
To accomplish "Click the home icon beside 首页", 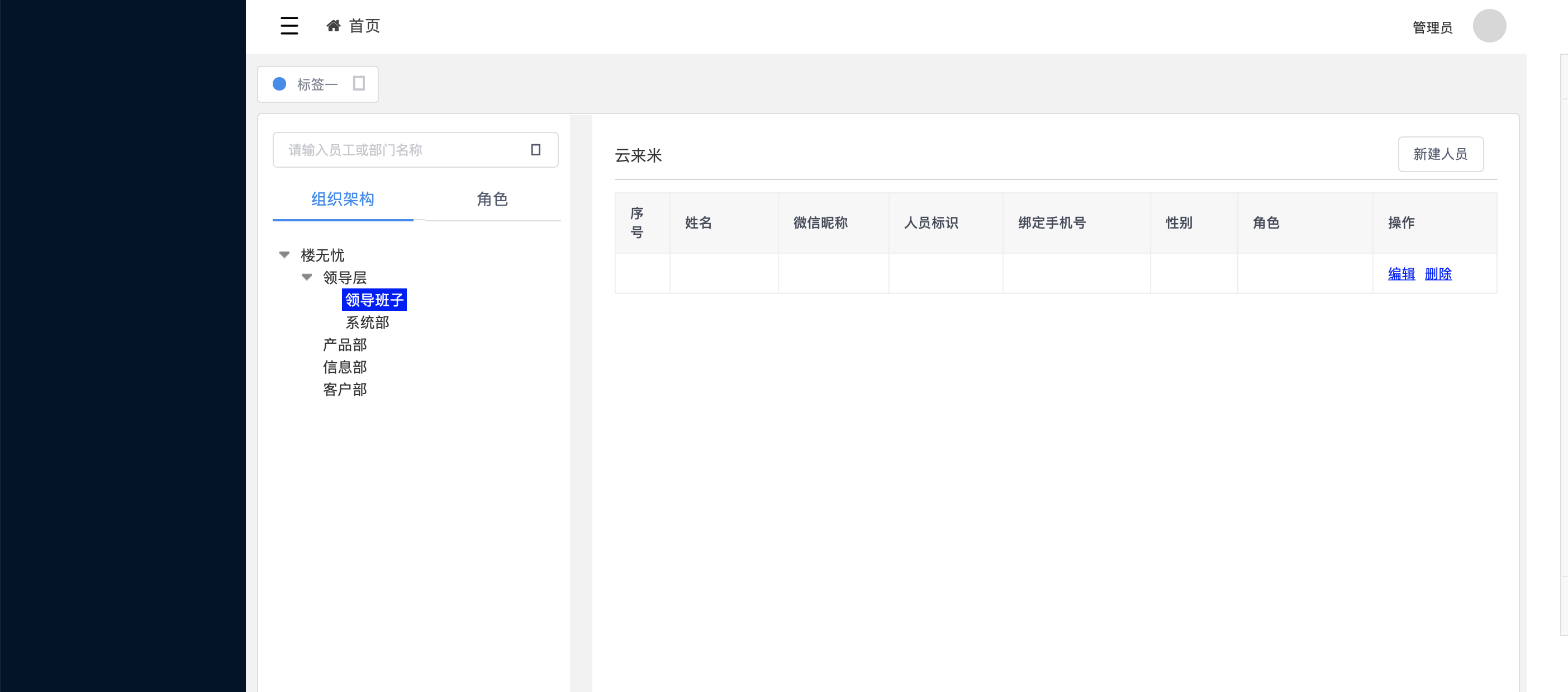I will tap(334, 26).
